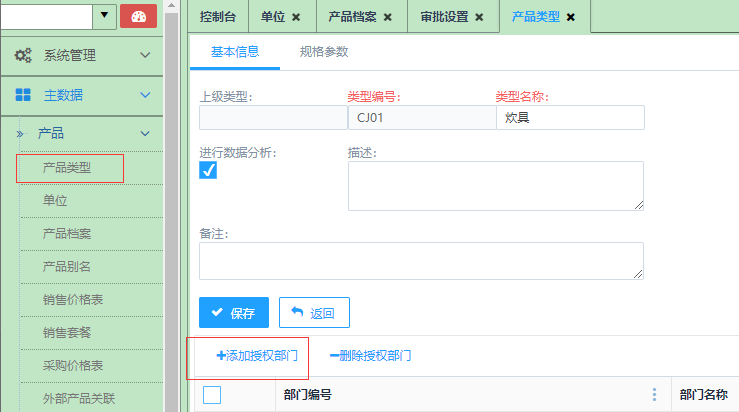The image size is (739, 412).
Task: Expand the 系统管理 menu section
Action: click(145, 56)
